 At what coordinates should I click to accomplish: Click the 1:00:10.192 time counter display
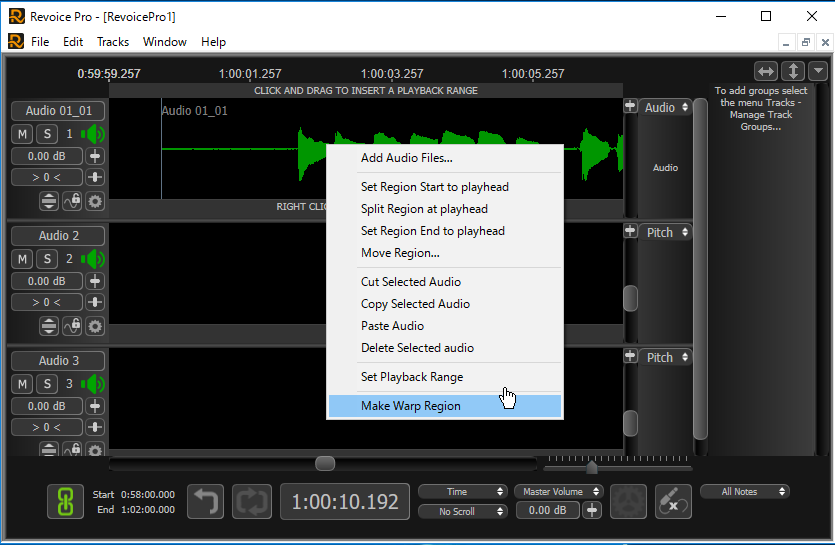345,501
